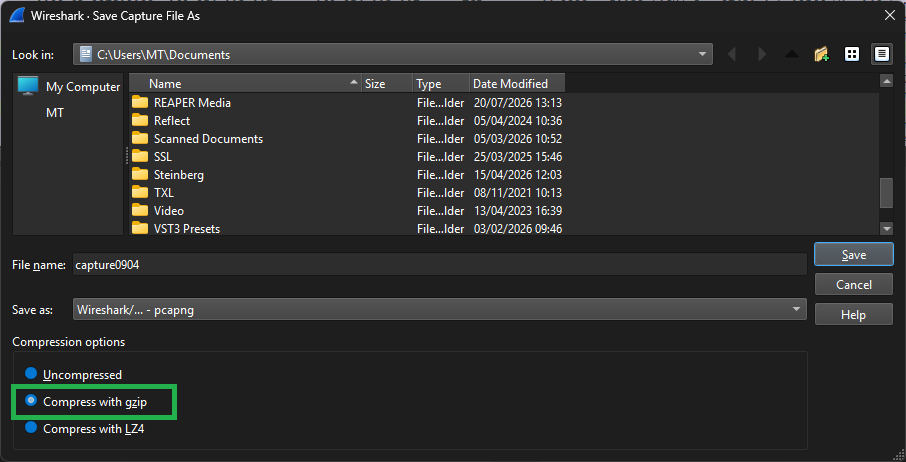
Task: Create a new folder icon
Action: pyautogui.click(x=822, y=55)
